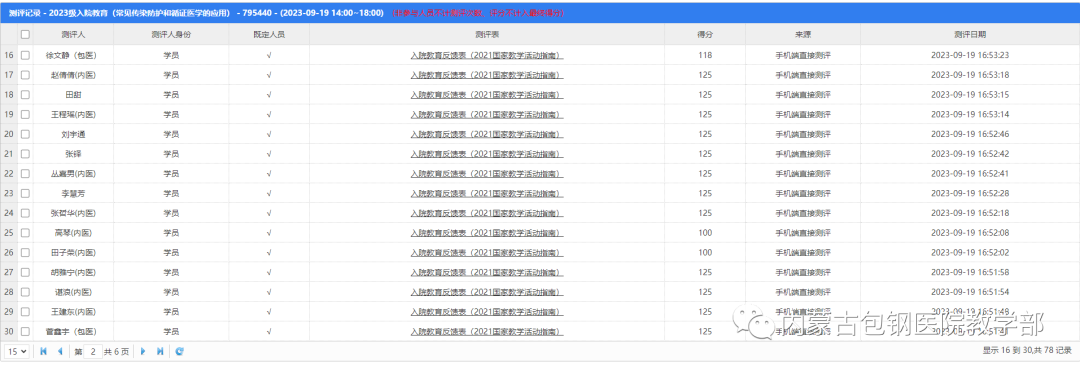Screen dimensions: 1080x371
Task: Open row 27 入院教育反馈表 link
Action: pyautogui.click(x=487, y=272)
